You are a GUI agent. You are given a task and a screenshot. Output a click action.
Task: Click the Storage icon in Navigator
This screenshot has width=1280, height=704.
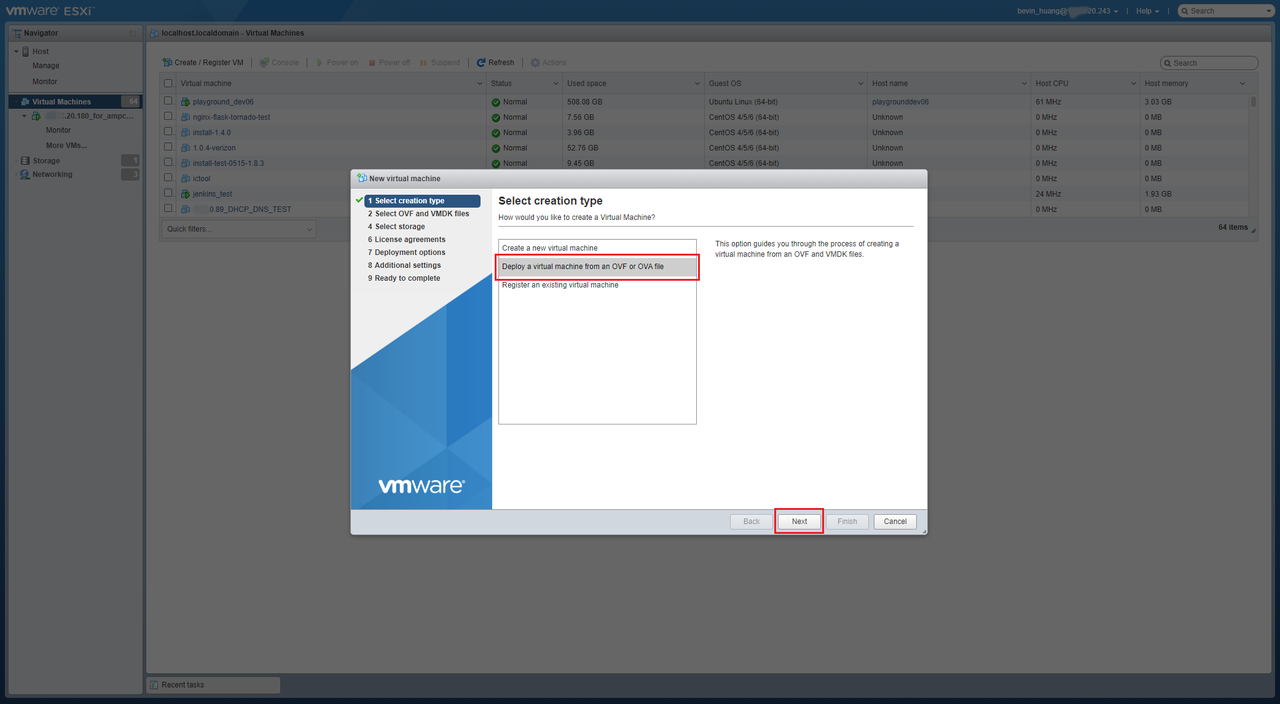25,161
